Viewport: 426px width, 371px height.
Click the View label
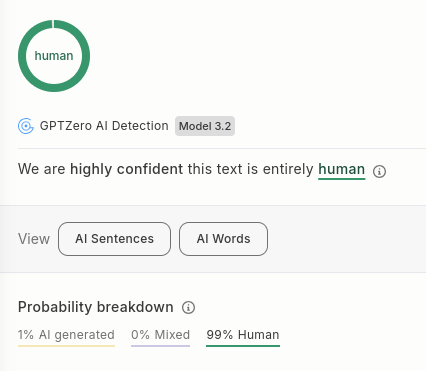point(34,239)
